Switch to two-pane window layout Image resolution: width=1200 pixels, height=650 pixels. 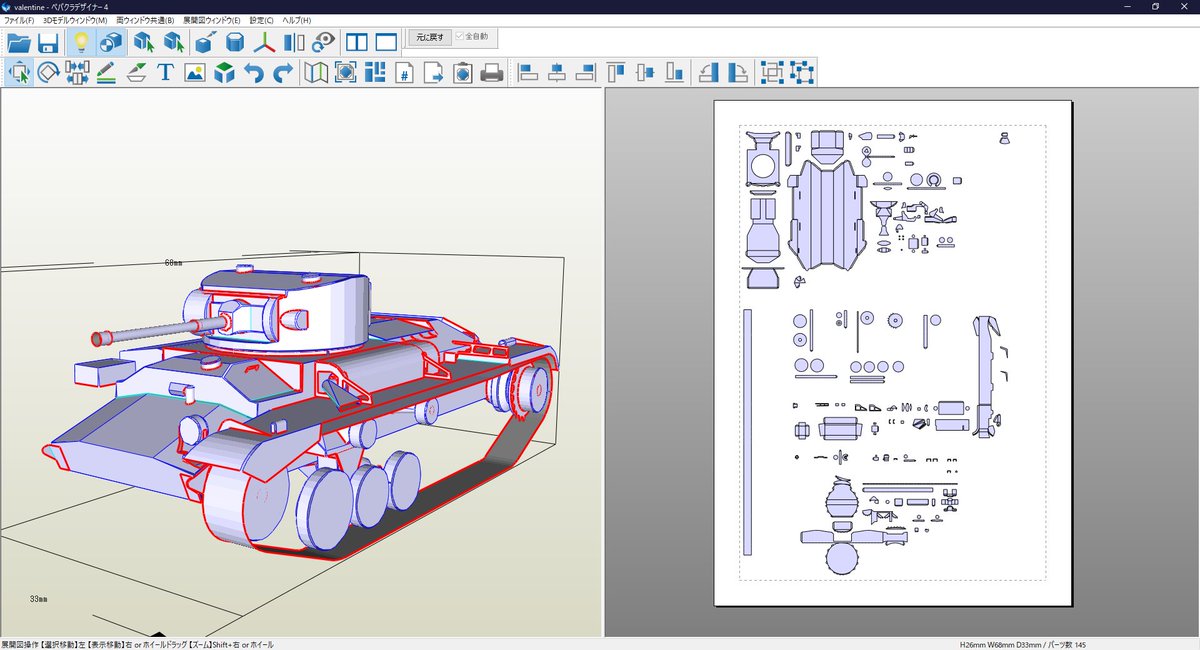click(x=356, y=43)
